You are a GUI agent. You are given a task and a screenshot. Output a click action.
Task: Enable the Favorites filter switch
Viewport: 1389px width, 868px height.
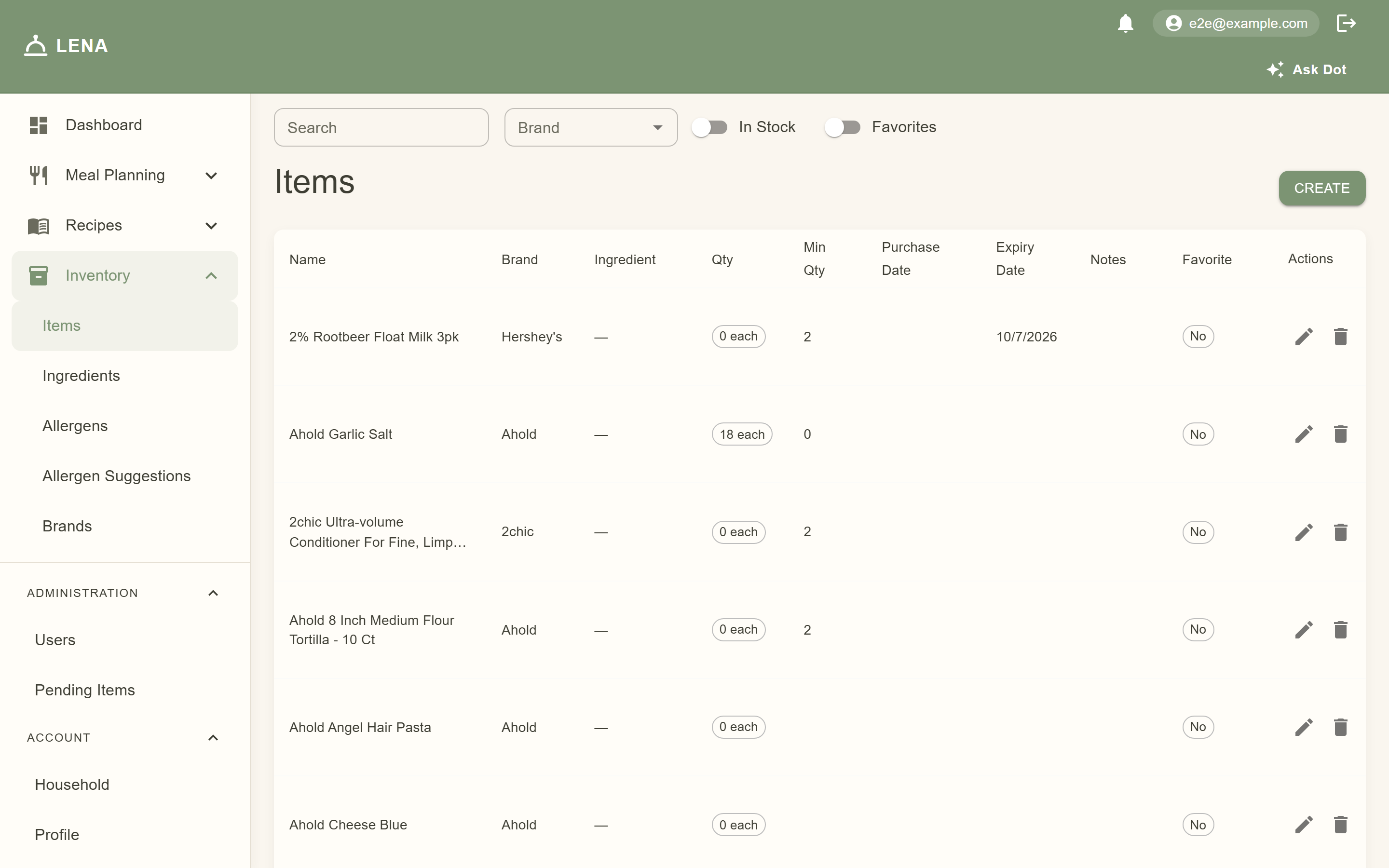(x=843, y=127)
